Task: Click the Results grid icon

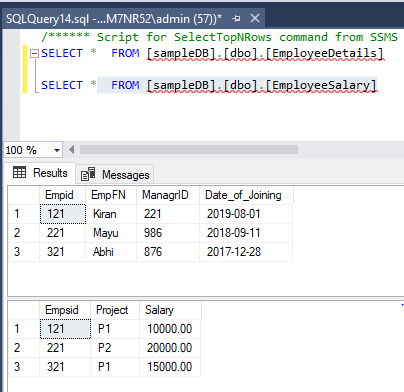Action: coord(19,172)
